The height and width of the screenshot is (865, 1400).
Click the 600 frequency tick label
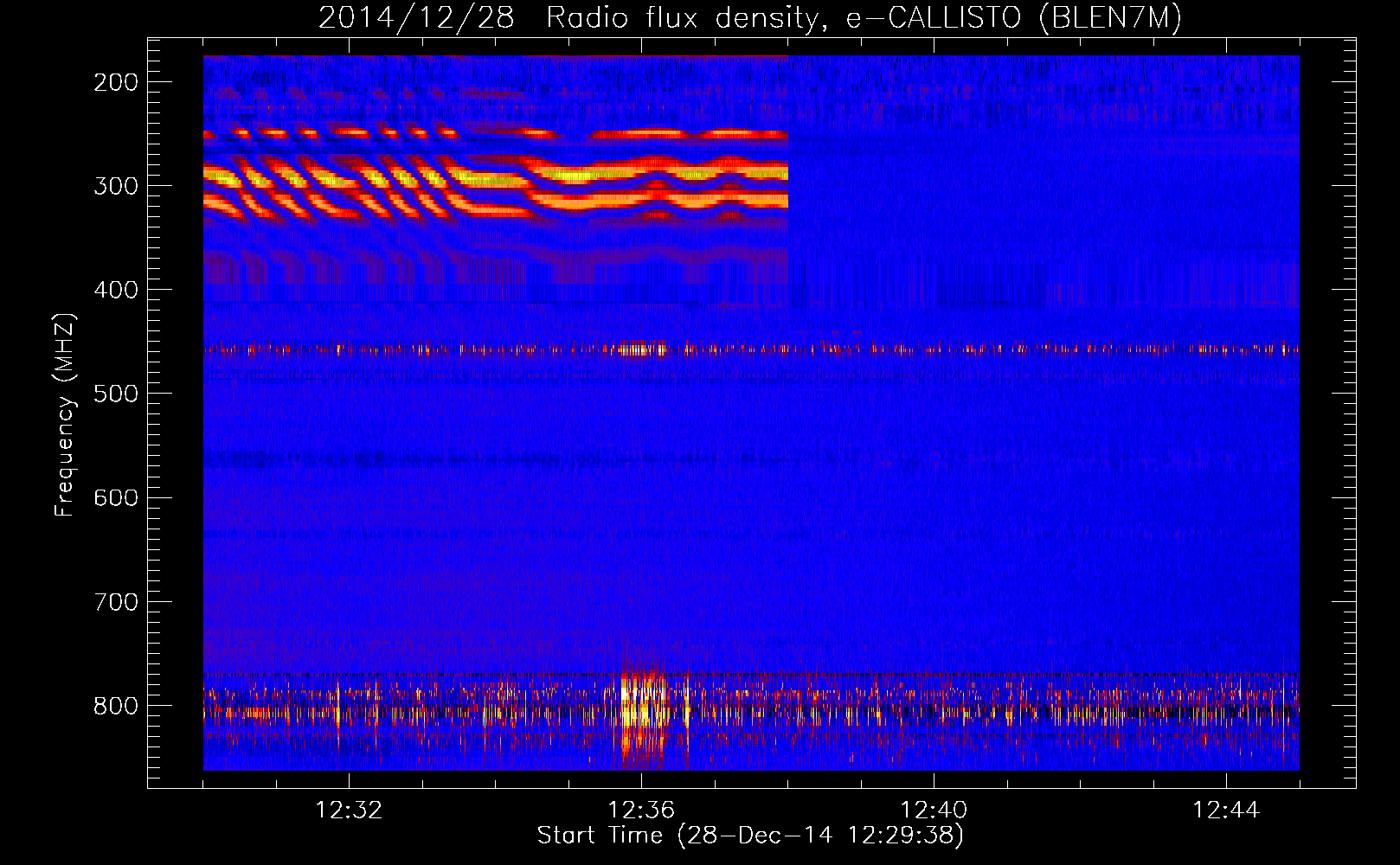(x=116, y=497)
